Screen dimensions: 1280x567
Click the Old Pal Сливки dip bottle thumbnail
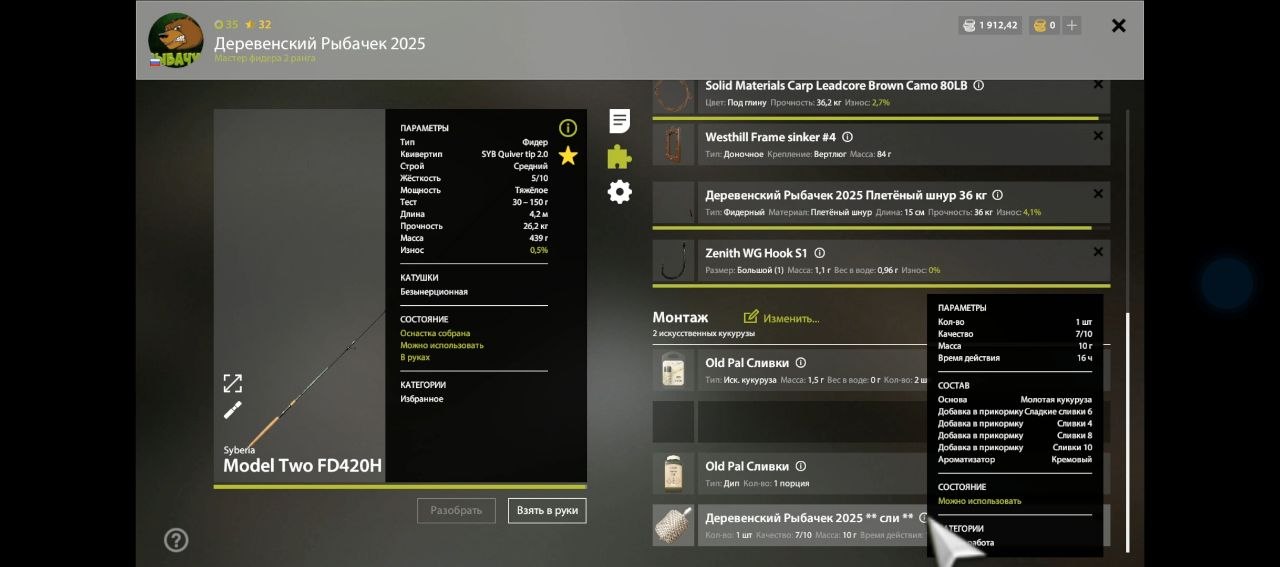point(673,473)
